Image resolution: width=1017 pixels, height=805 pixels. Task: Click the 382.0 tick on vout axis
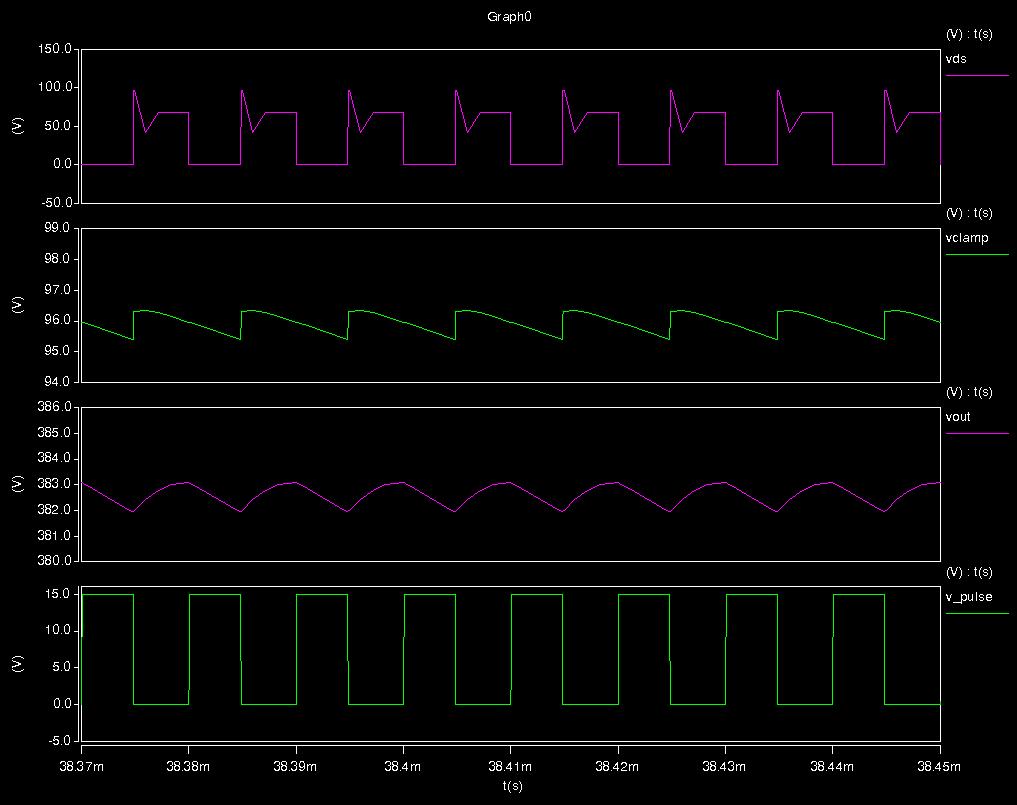click(55, 511)
